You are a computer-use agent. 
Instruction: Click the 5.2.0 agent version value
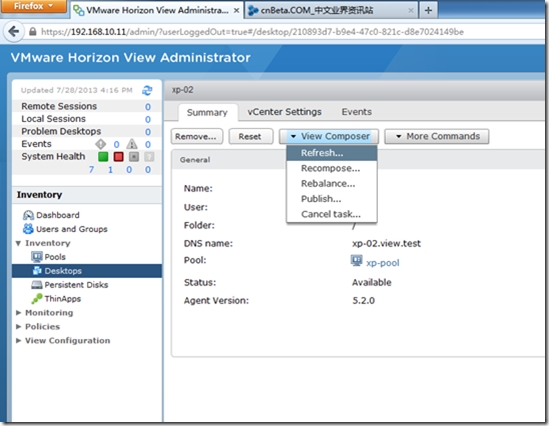[363, 300]
